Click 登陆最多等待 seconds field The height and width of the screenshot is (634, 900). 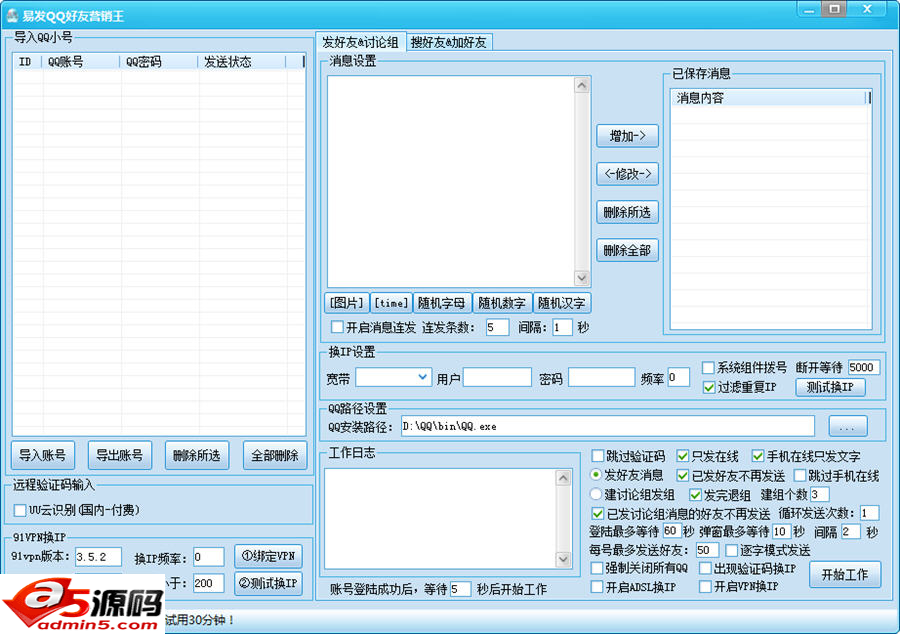pyautogui.click(x=672, y=531)
